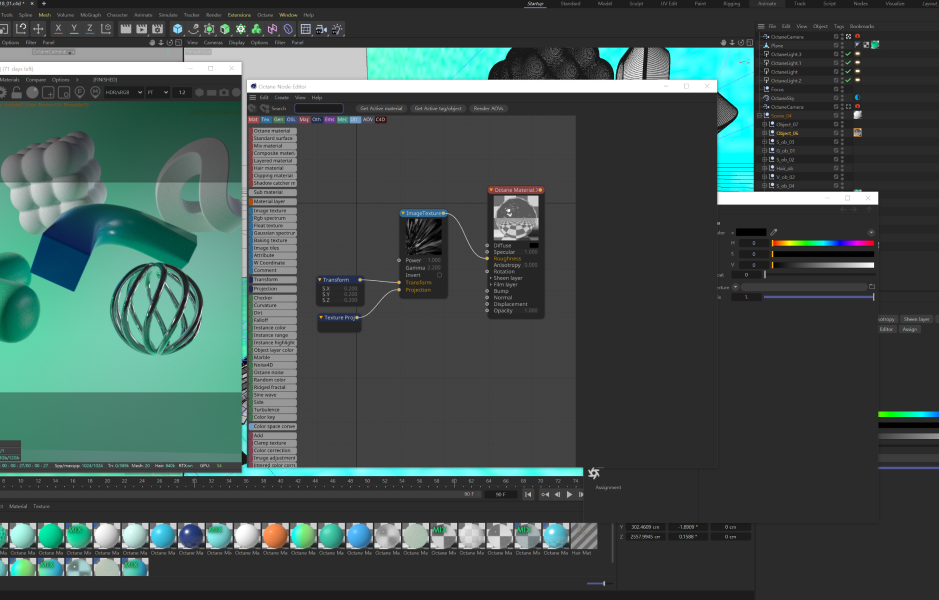Click Get Active material button
The image size is (939, 600).
point(381,108)
